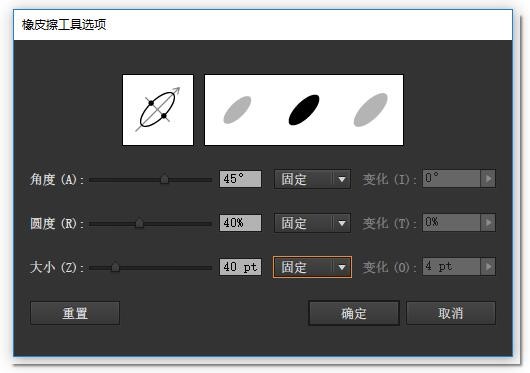Click the angle direction arrow in the ellipse preview

(x=176, y=91)
